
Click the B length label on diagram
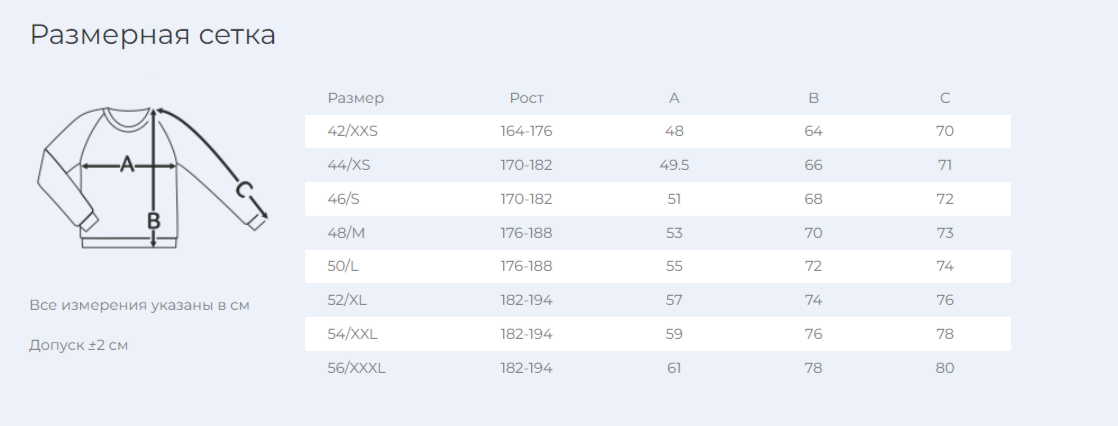(153, 220)
